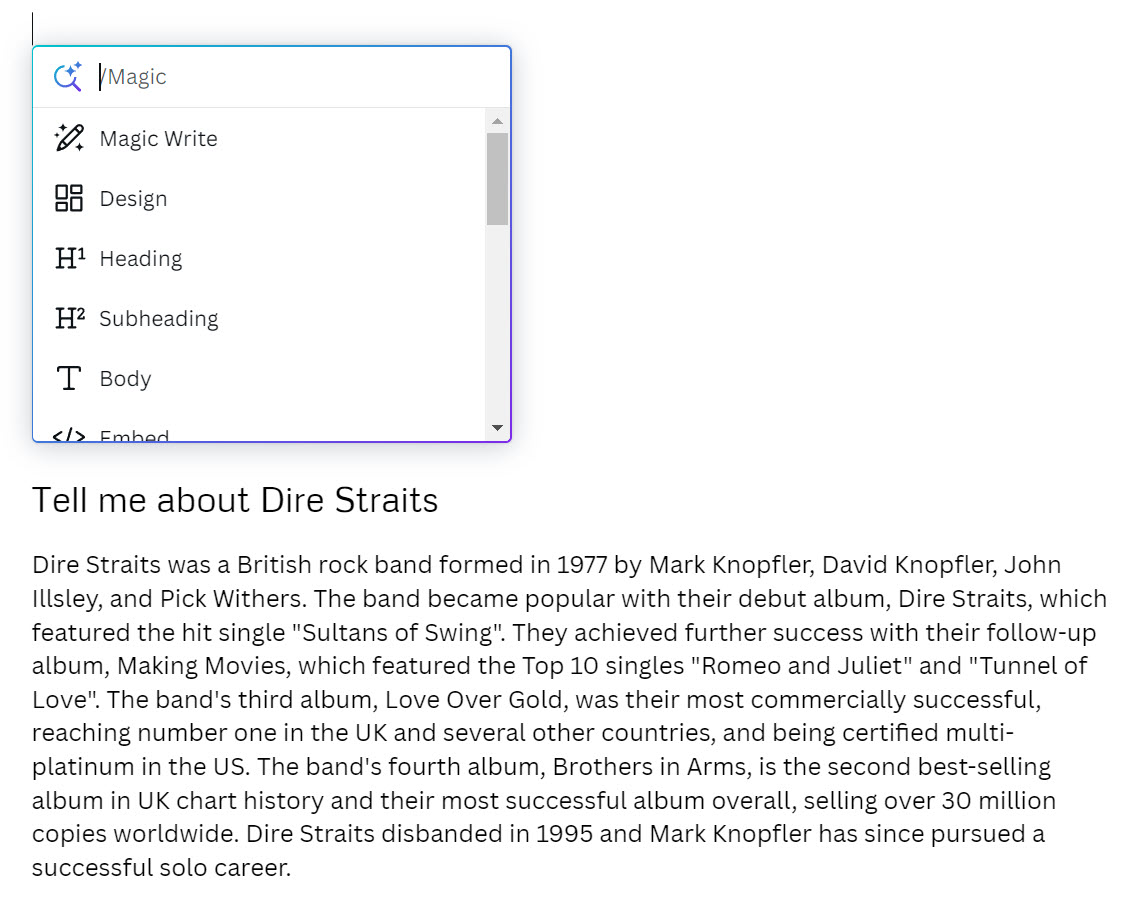Select the Subheading text label
1140x899 pixels.
pyautogui.click(x=158, y=319)
